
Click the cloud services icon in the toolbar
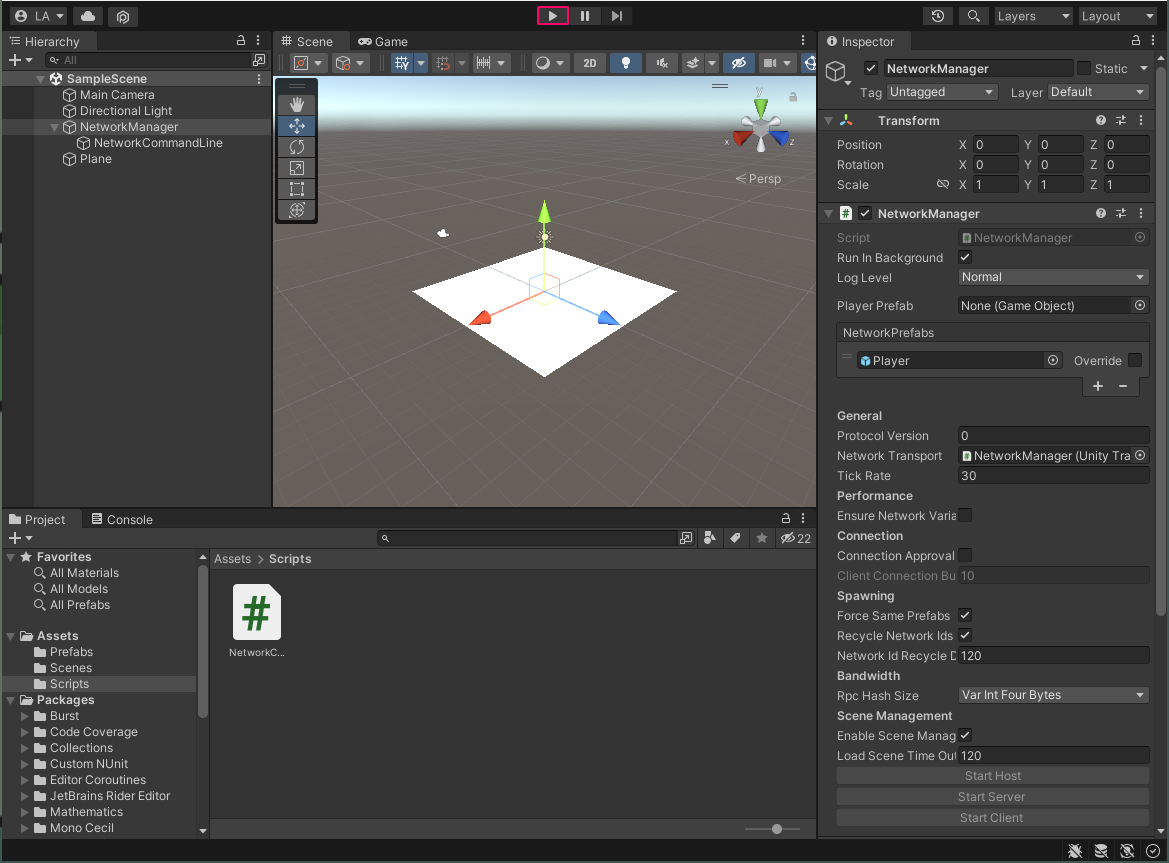coord(88,16)
